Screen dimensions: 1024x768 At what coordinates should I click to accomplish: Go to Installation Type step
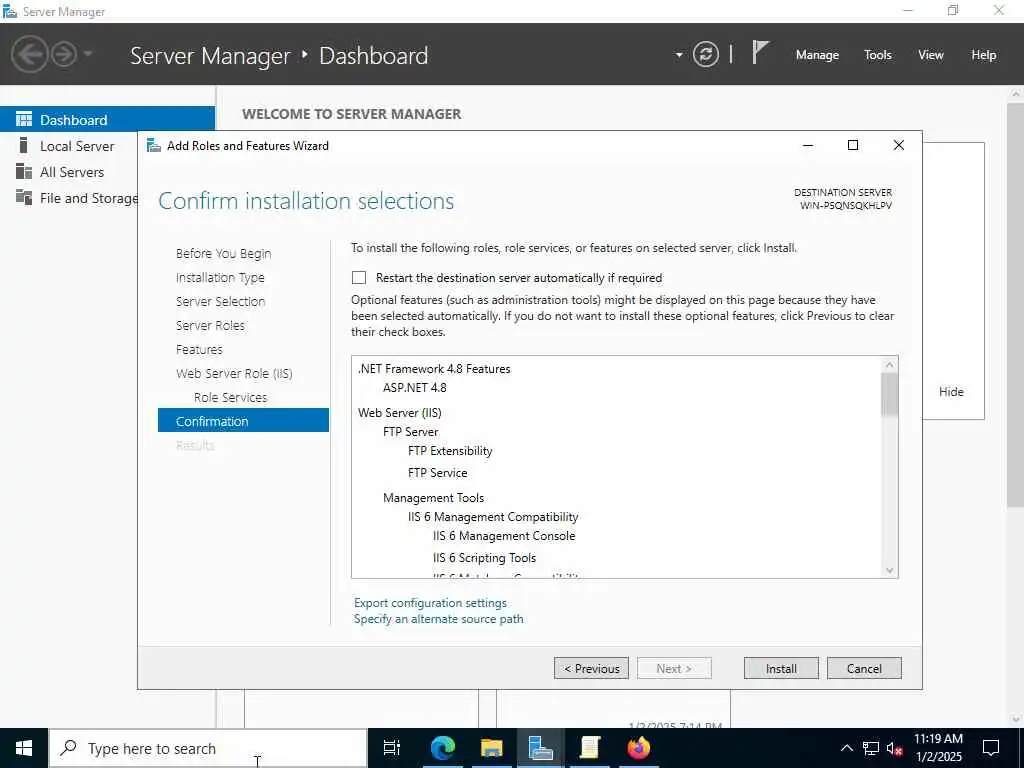(220, 278)
